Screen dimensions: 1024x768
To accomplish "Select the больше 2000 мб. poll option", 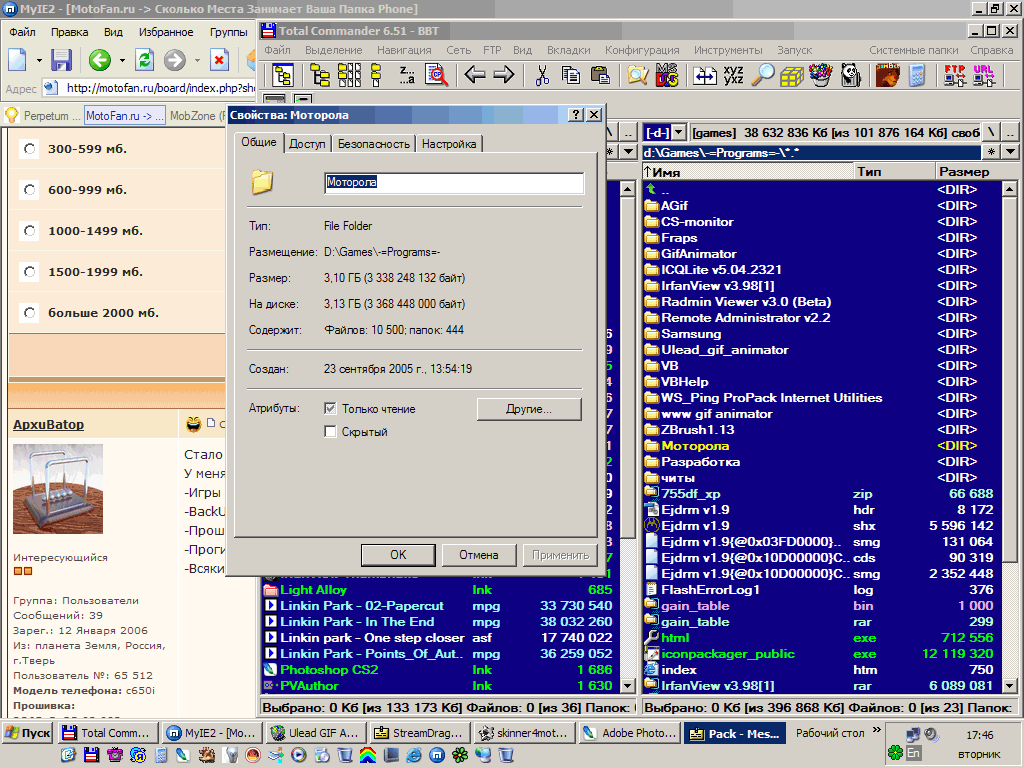I will pyautogui.click(x=29, y=313).
